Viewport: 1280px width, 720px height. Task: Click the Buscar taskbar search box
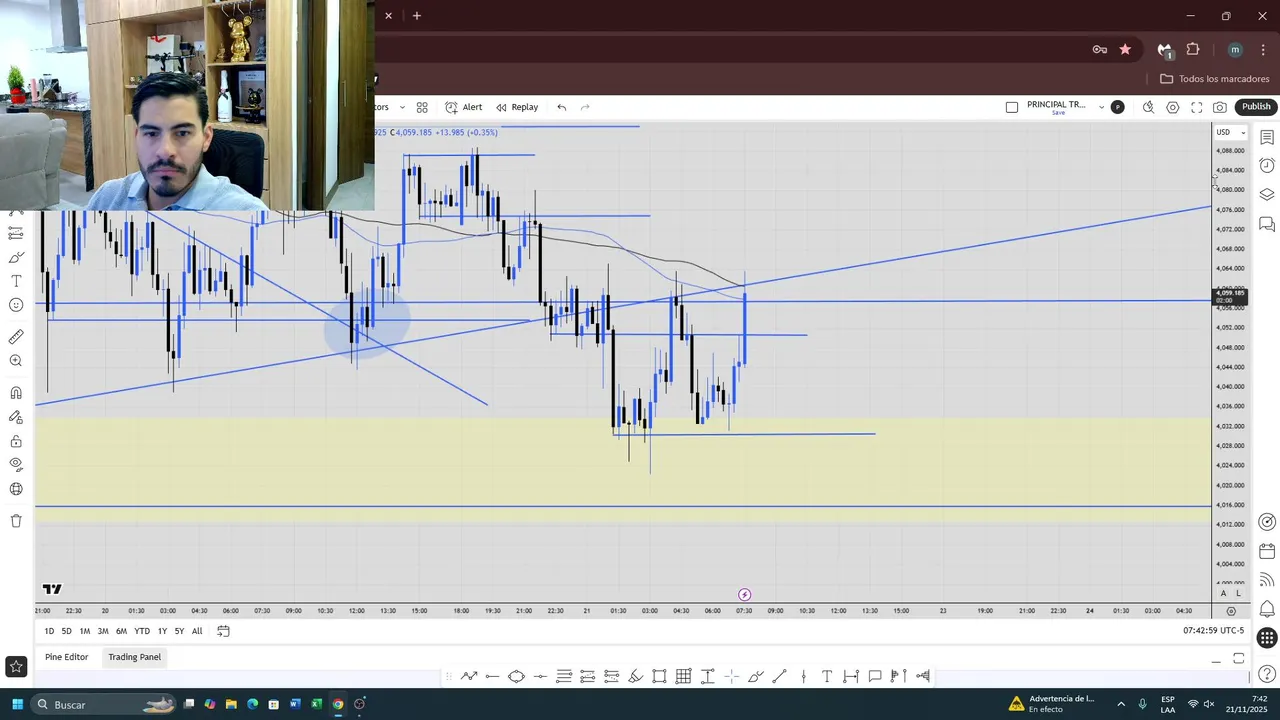coord(104,704)
